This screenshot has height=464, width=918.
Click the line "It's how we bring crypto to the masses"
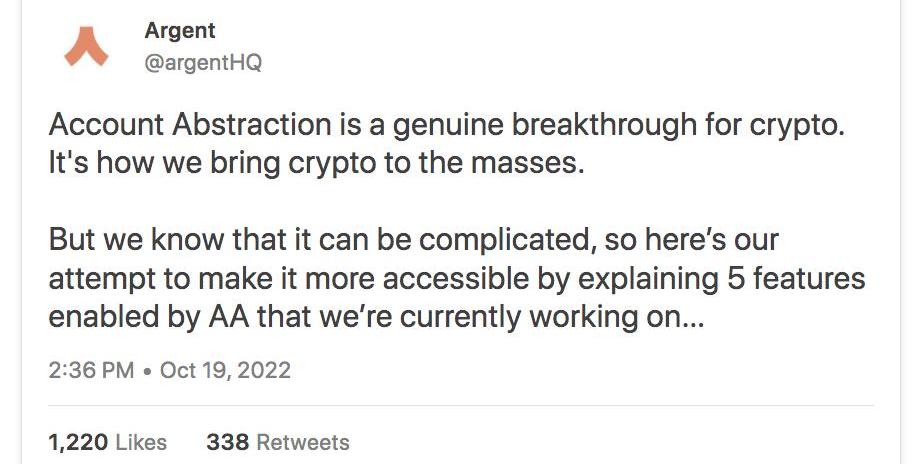tap(314, 162)
